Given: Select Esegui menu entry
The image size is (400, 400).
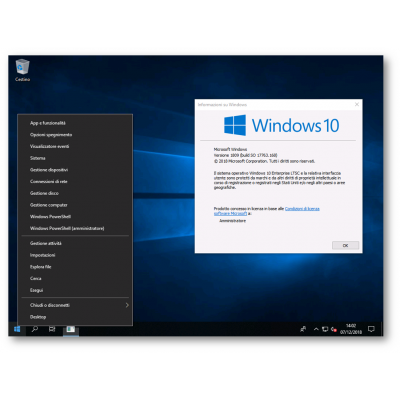Looking at the screenshot, I should pos(75,290).
